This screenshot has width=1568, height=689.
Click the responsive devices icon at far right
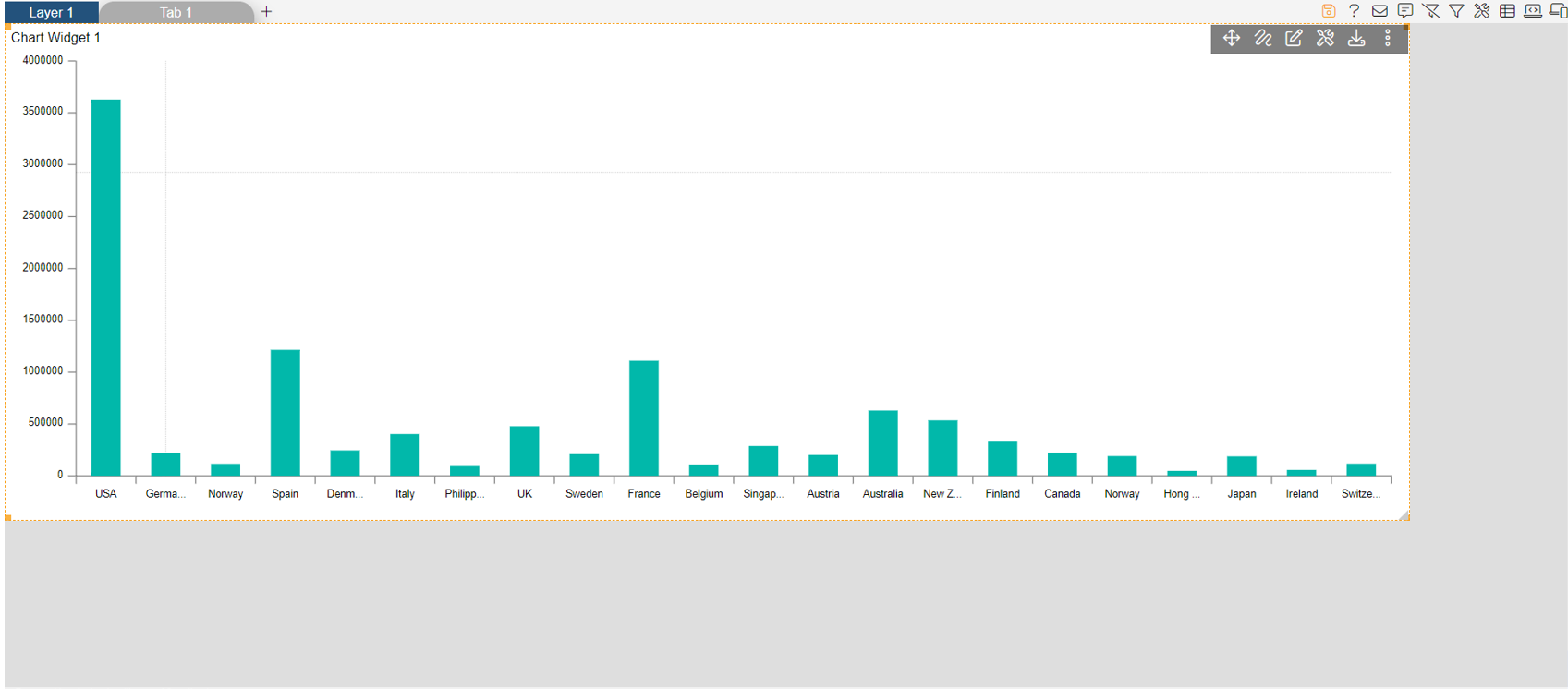[1558, 11]
